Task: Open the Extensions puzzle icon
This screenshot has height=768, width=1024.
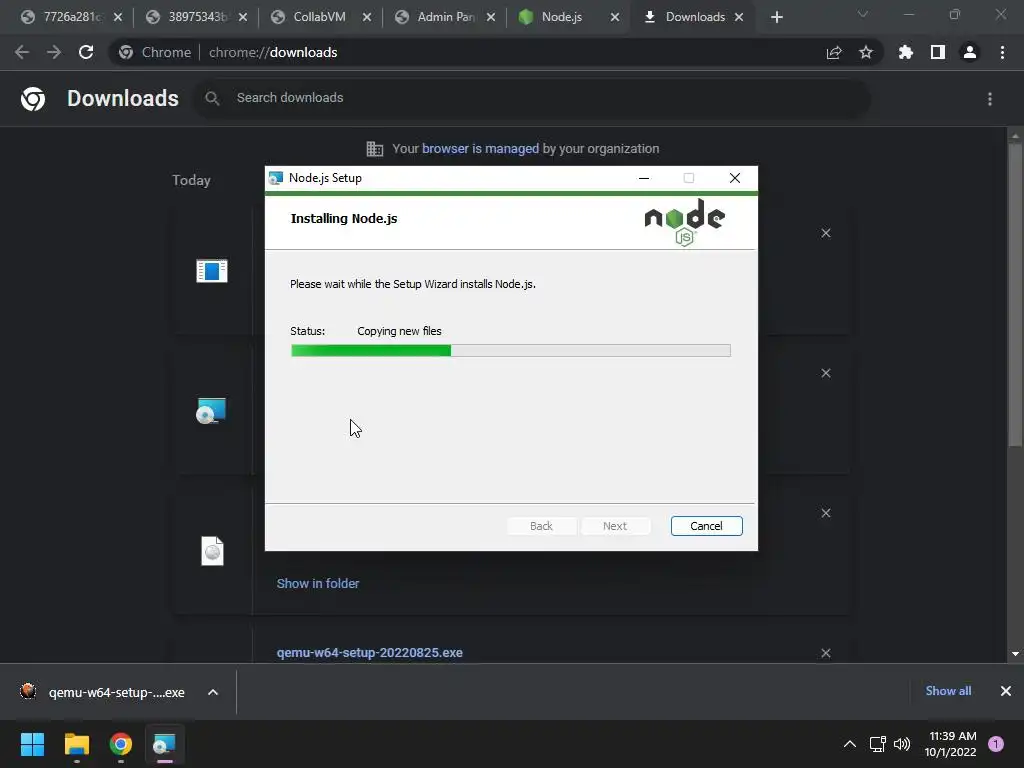Action: (x=905, y=52)
